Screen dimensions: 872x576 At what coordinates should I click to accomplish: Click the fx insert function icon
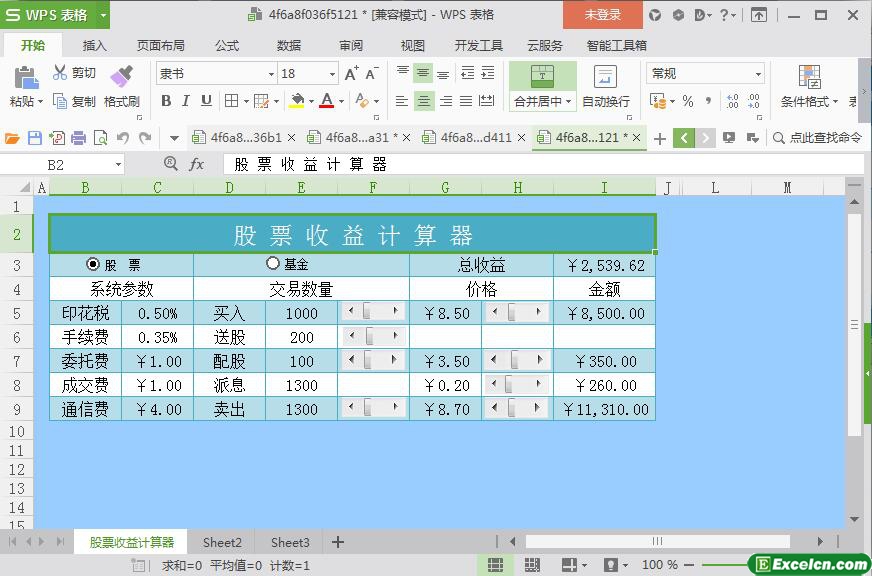click(197, 164)
